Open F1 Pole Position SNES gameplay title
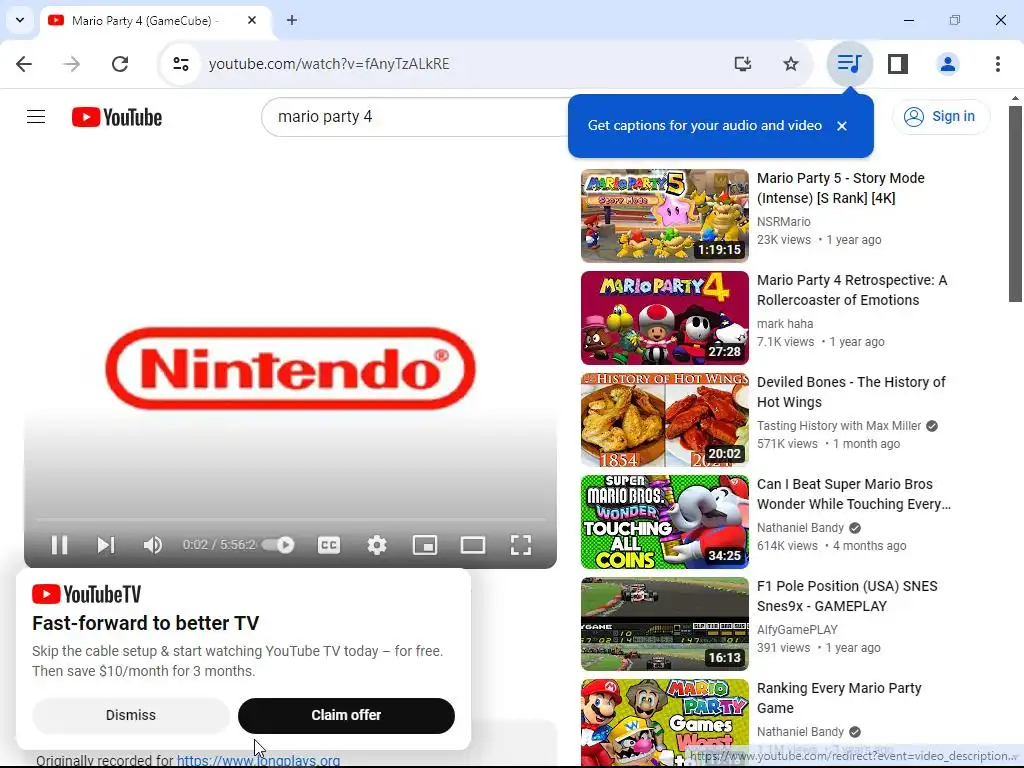 tap(847, 596)
